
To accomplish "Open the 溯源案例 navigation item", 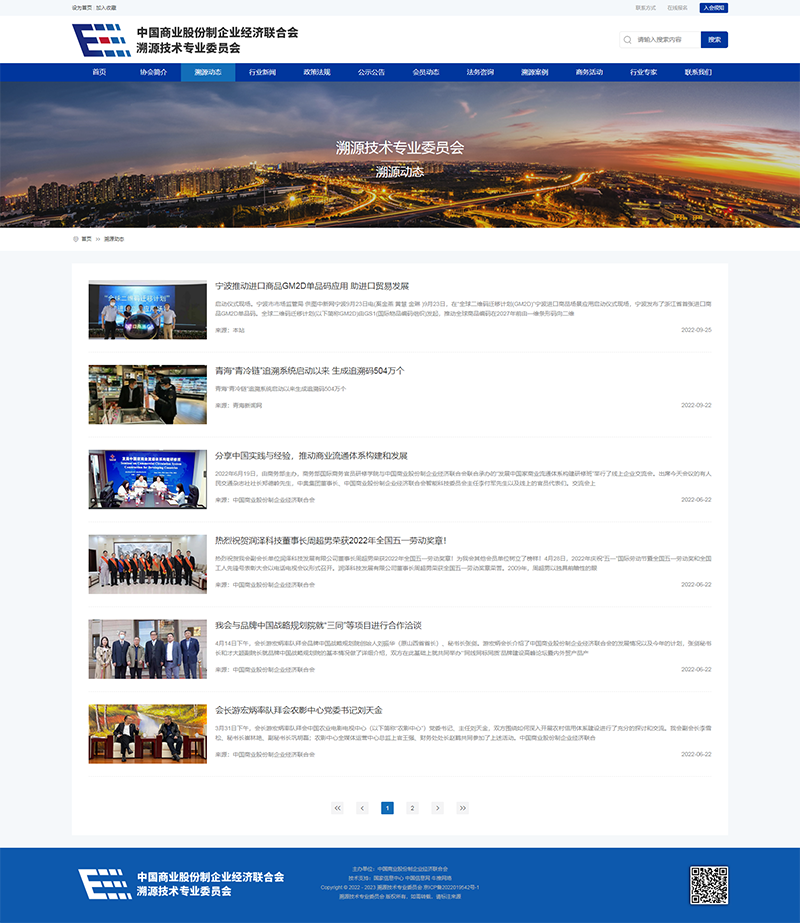I will (x=534, y=72).
